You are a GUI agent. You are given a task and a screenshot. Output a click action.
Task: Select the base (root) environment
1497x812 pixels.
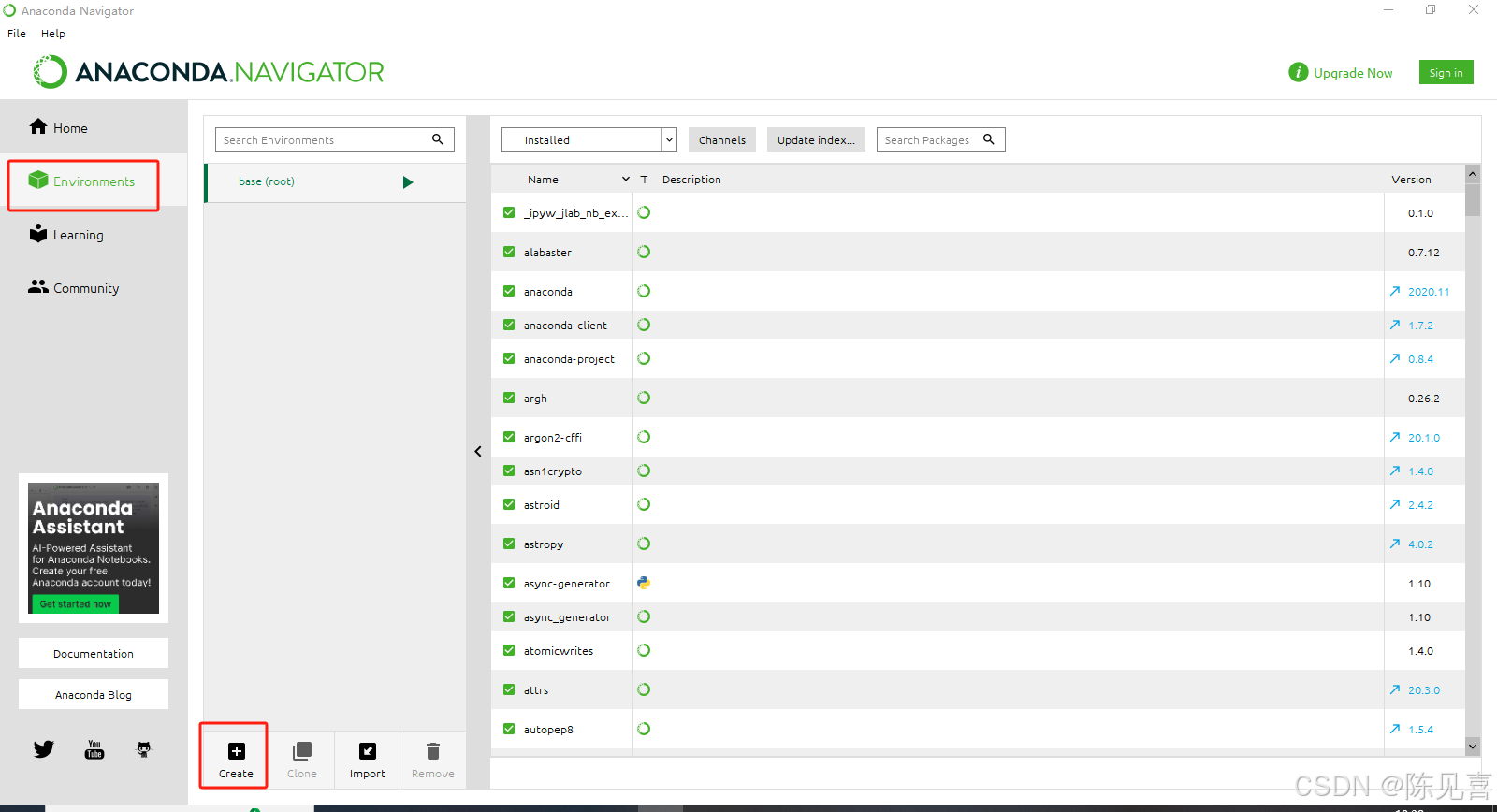(x=335, y=182)
